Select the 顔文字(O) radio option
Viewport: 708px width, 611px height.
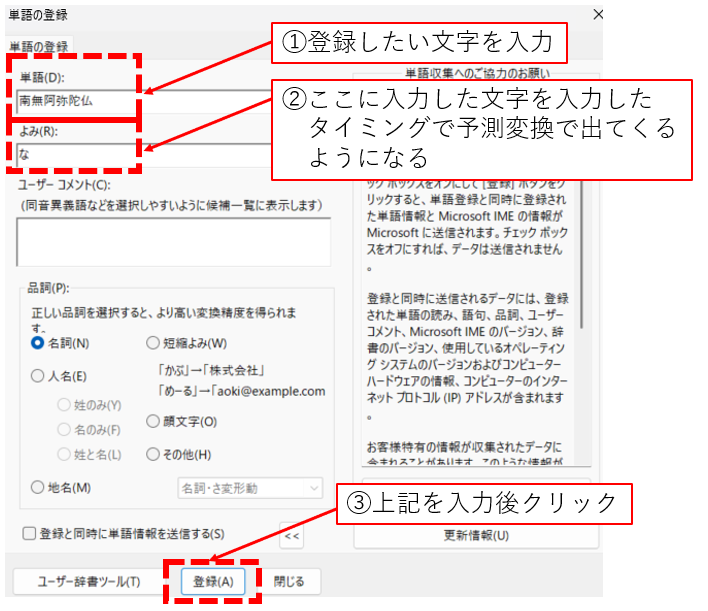coord(153,421)
